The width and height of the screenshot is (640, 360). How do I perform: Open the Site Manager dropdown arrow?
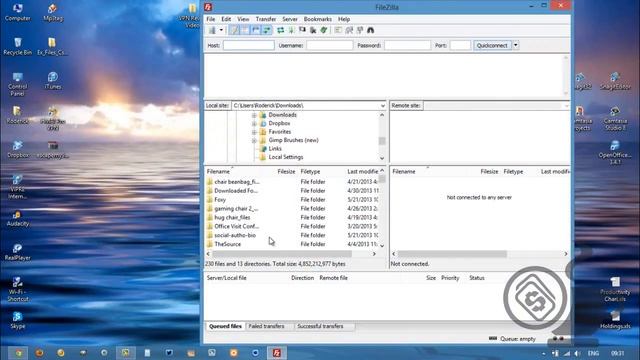point(221,30)
